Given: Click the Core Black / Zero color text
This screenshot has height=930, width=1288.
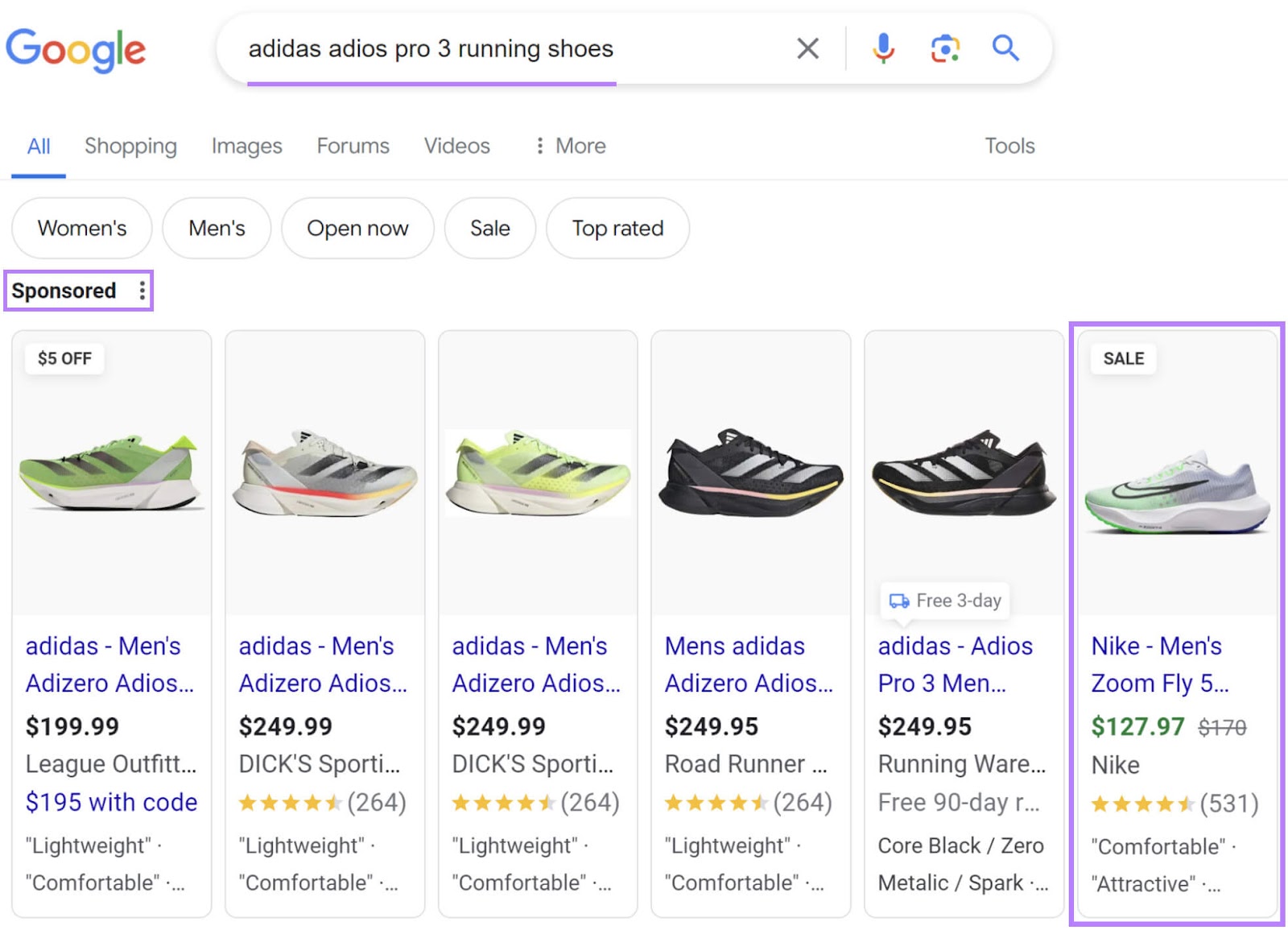Looking at the screenshot, I should pos(960,845).
